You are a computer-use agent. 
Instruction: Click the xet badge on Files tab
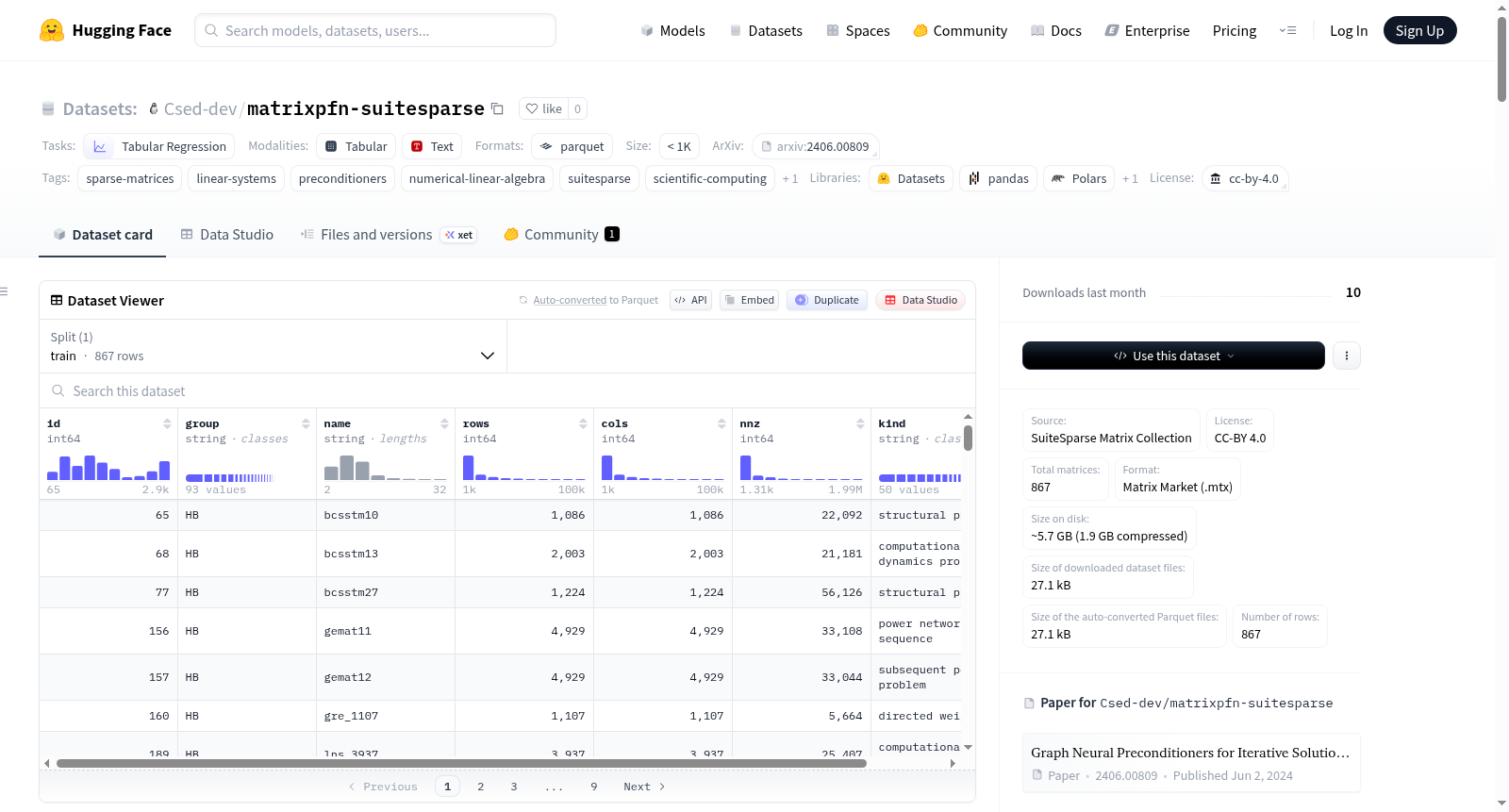click(459, 235)
